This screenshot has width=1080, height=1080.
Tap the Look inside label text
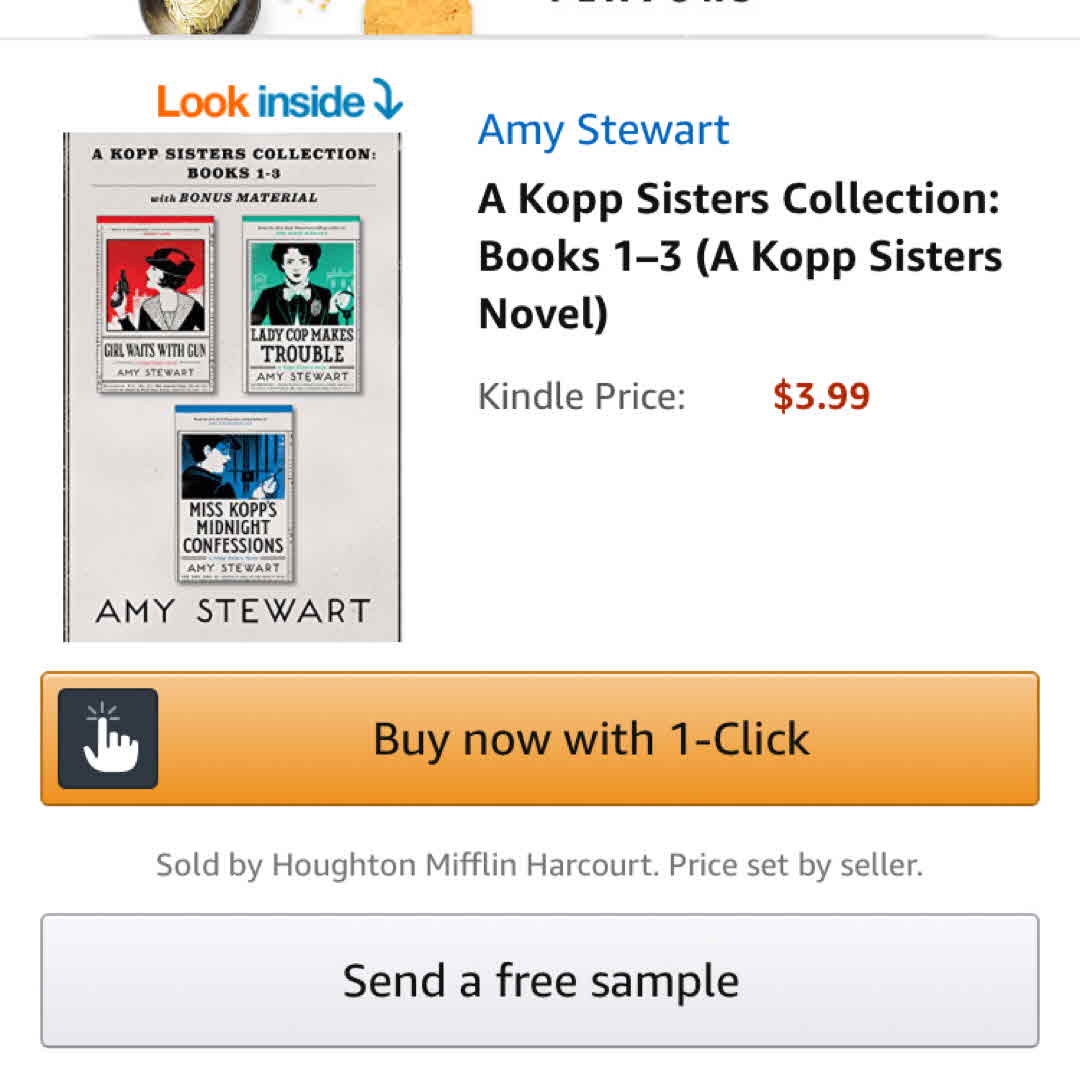261,102
